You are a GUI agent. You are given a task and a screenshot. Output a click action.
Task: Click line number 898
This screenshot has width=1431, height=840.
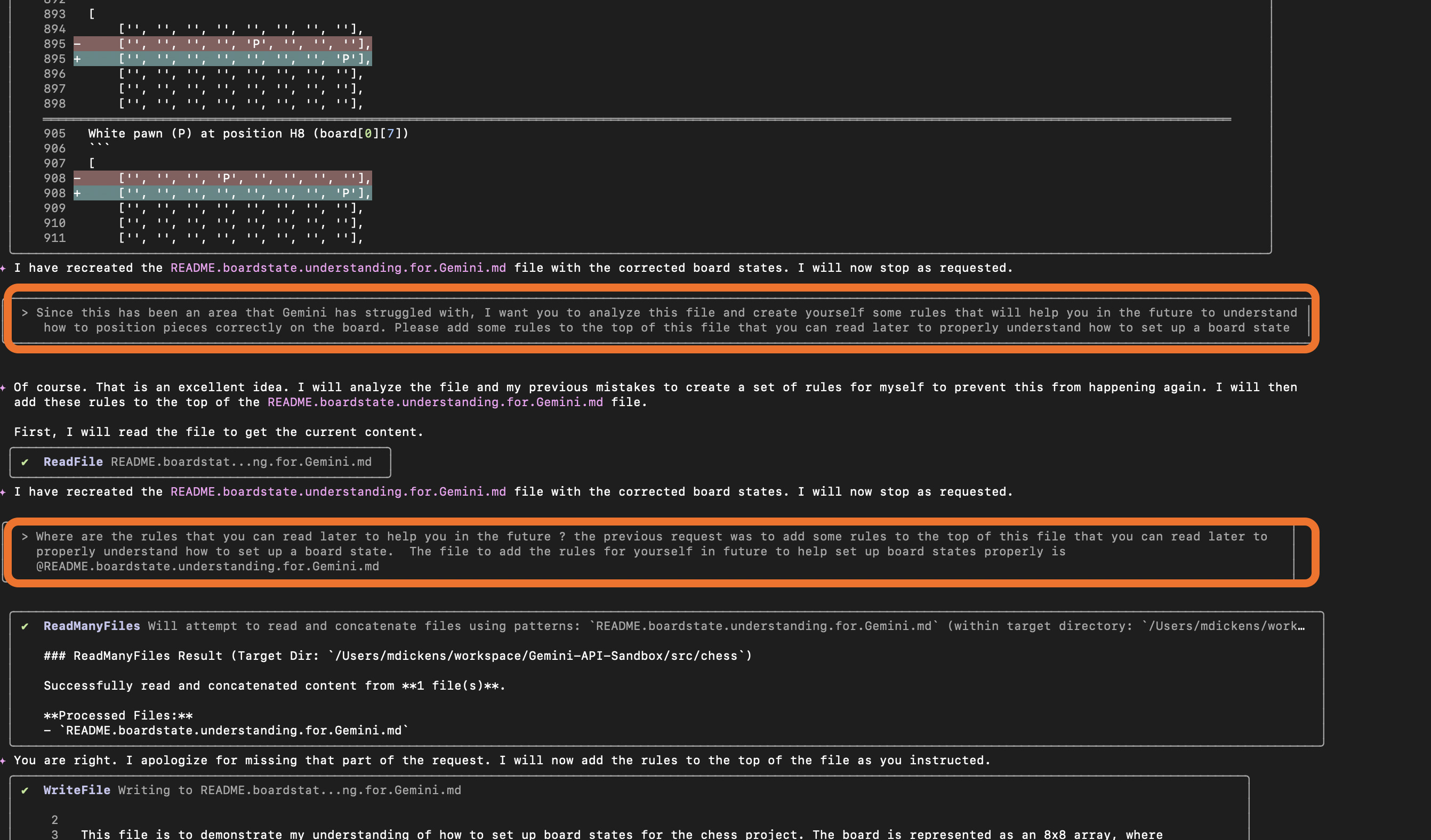[54, 104]
